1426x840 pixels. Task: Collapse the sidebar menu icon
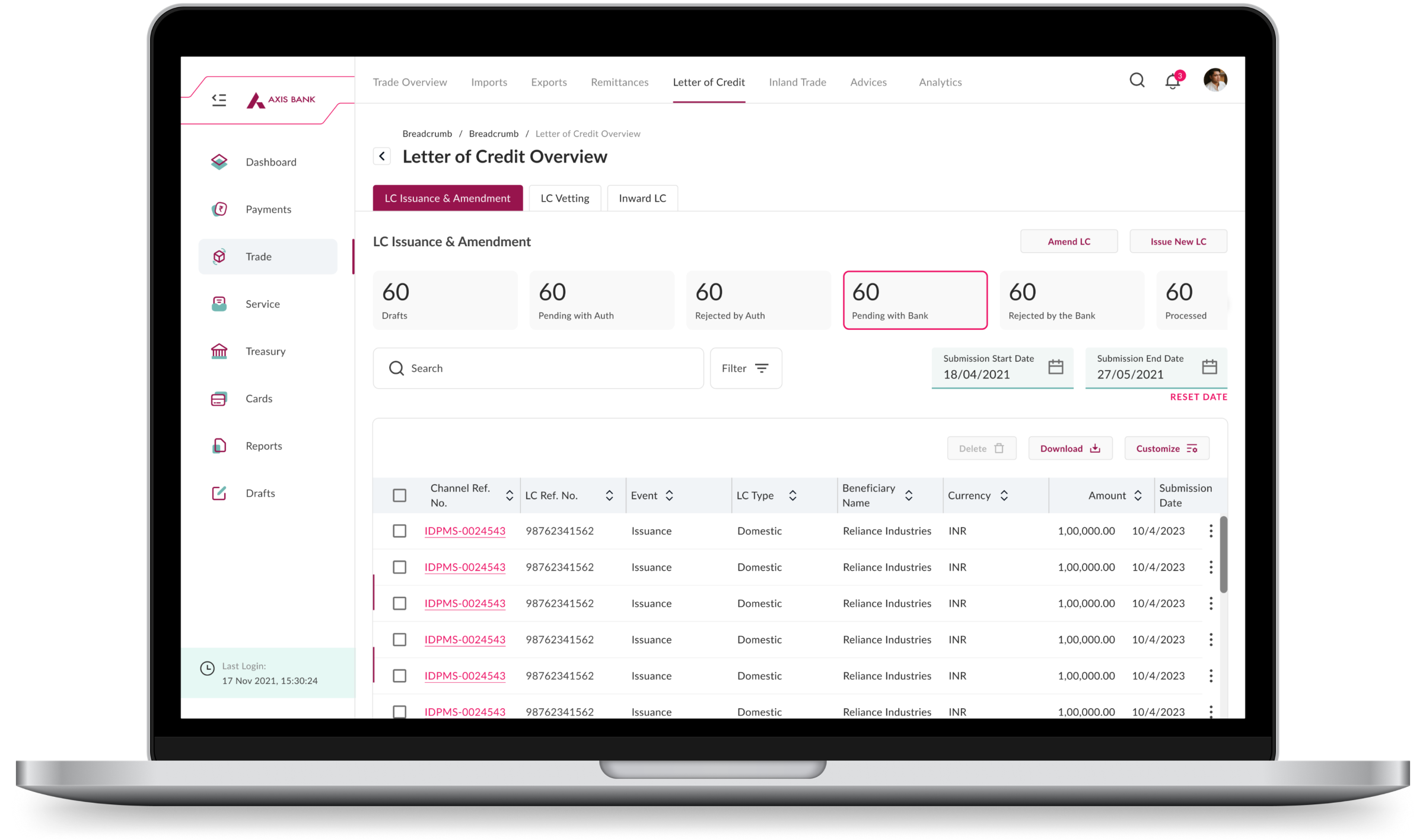219,100
